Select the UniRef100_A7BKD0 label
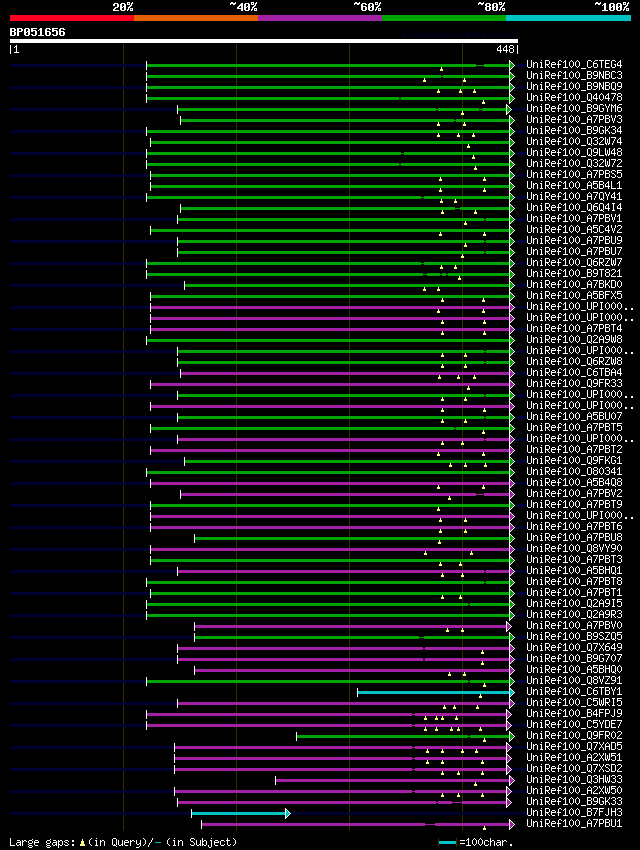Viewport: 640px width, 850px height. [x=574, y=285]
